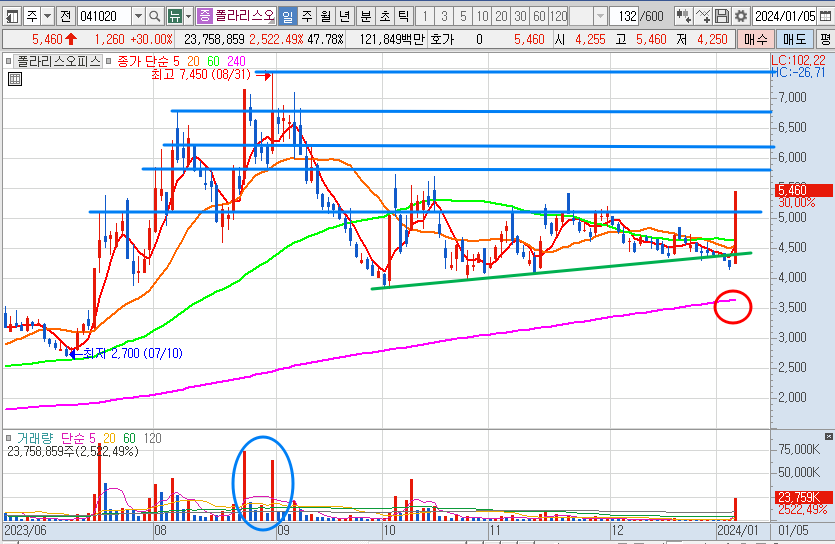Image resolution: width=835 pixels, height=544 pixels.
Task: Open chart settings gear
Action: 741,16
